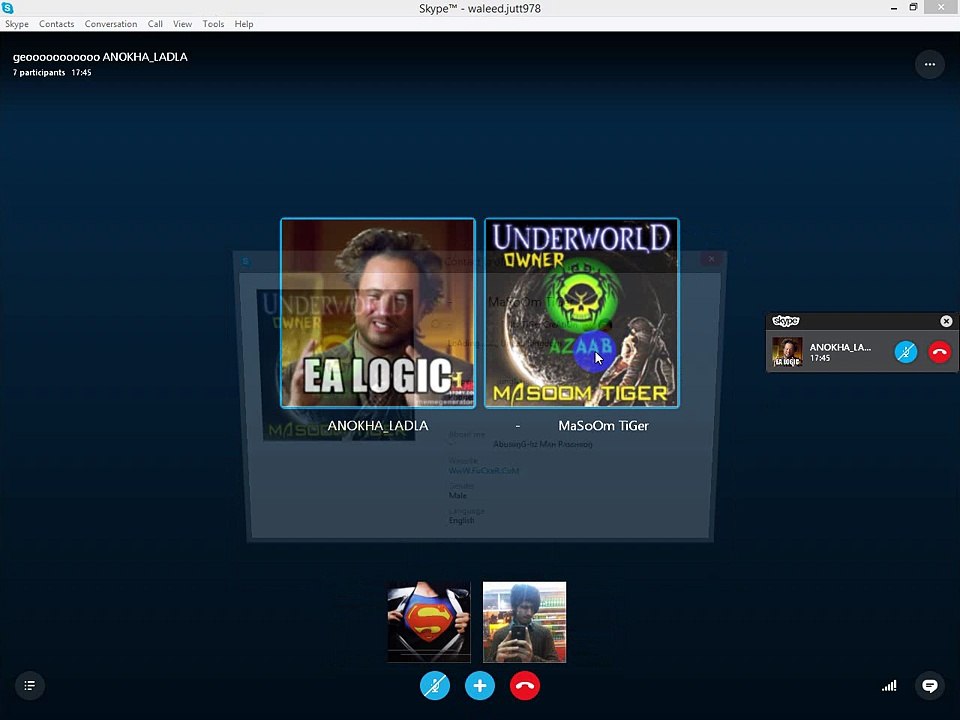Close the Skype mini call popup

[946, 321]
